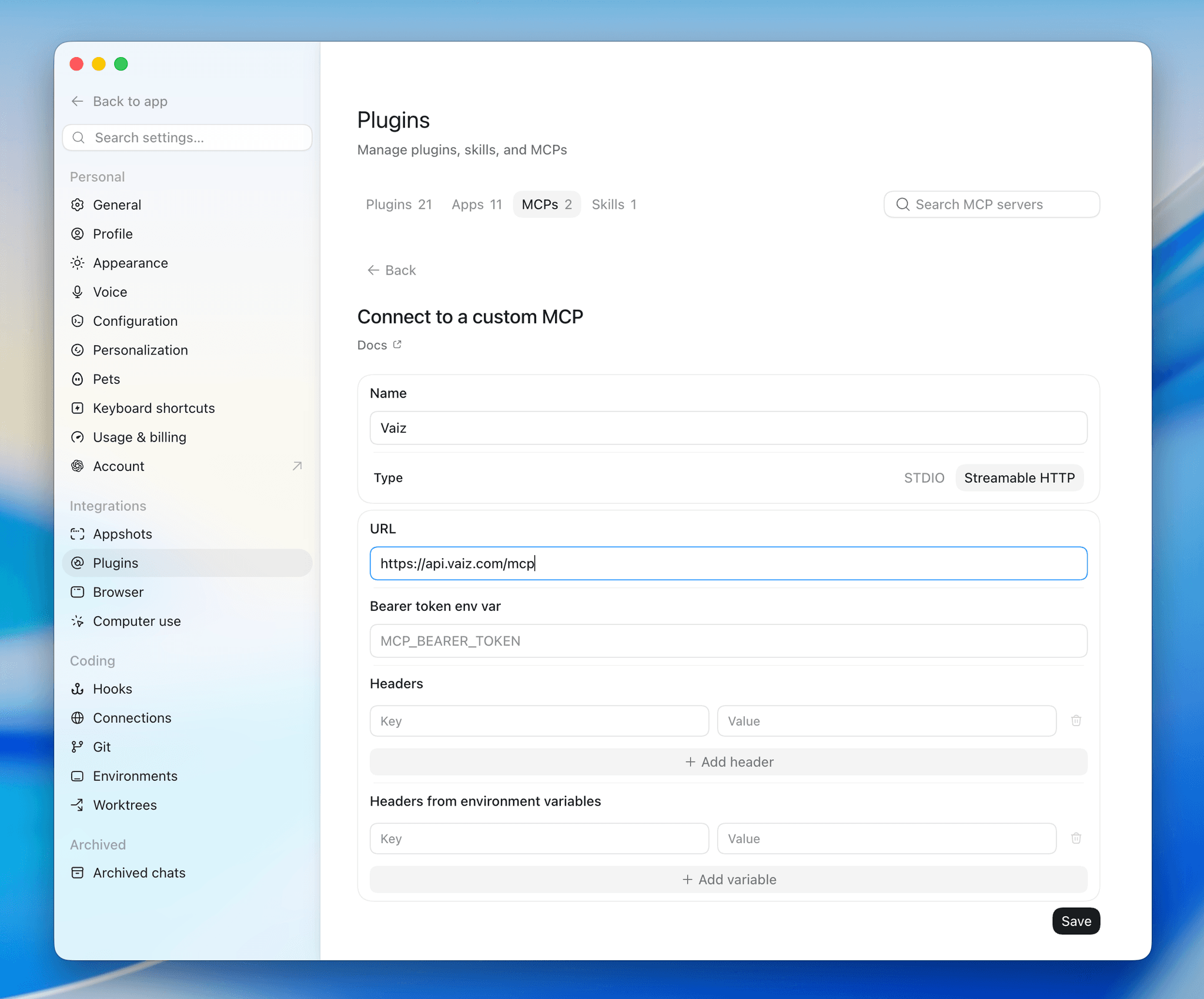Open Profile settings icon
The width and height of the screenshot is (1204, 999).
point(77,233)
